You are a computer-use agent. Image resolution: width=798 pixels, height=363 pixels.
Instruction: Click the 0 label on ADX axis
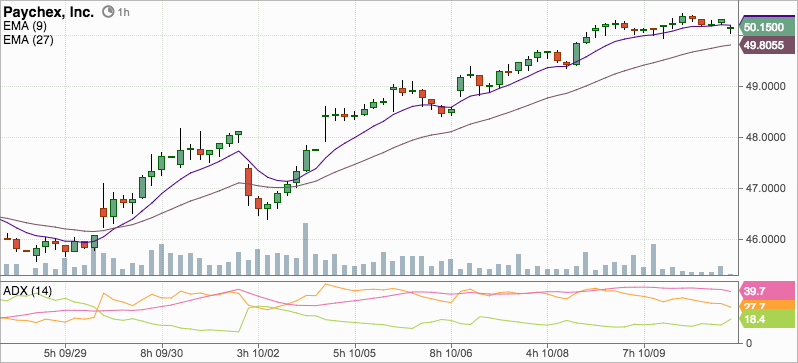click(749, 343)
